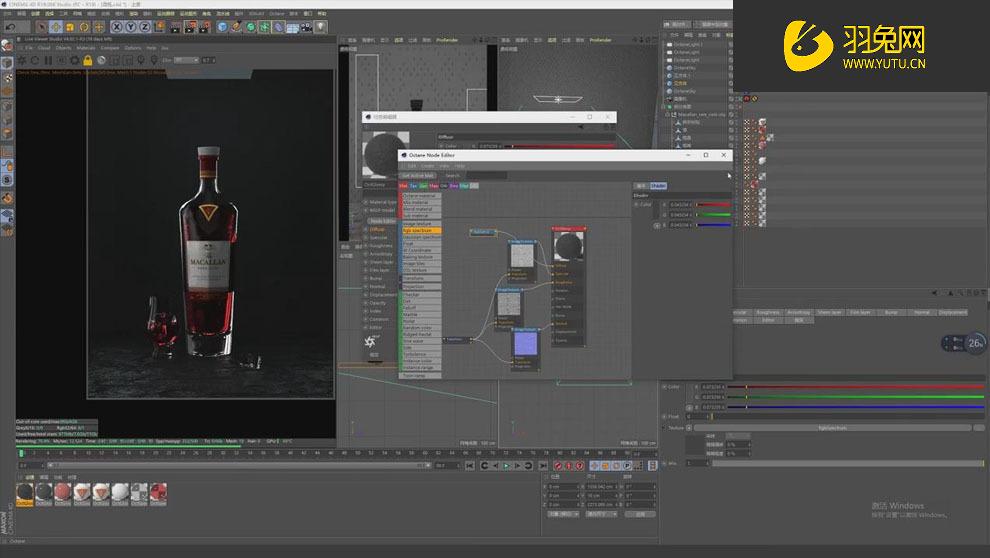Click the red Record Active Objects button
This screenshot has width=990, height=558.
pyautogui.click(x=558, y=466)
